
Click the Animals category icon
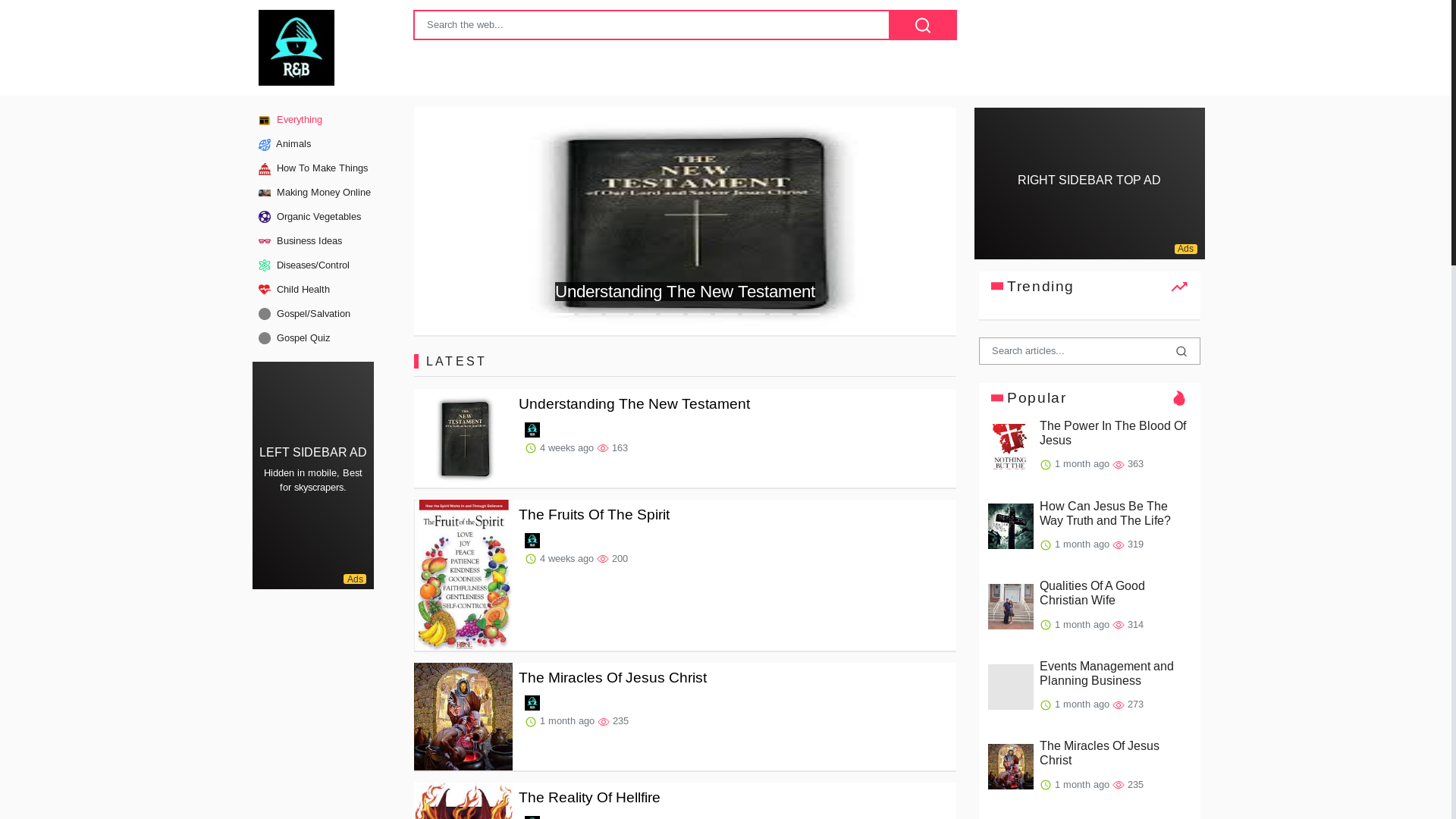(x=265, y=145)
